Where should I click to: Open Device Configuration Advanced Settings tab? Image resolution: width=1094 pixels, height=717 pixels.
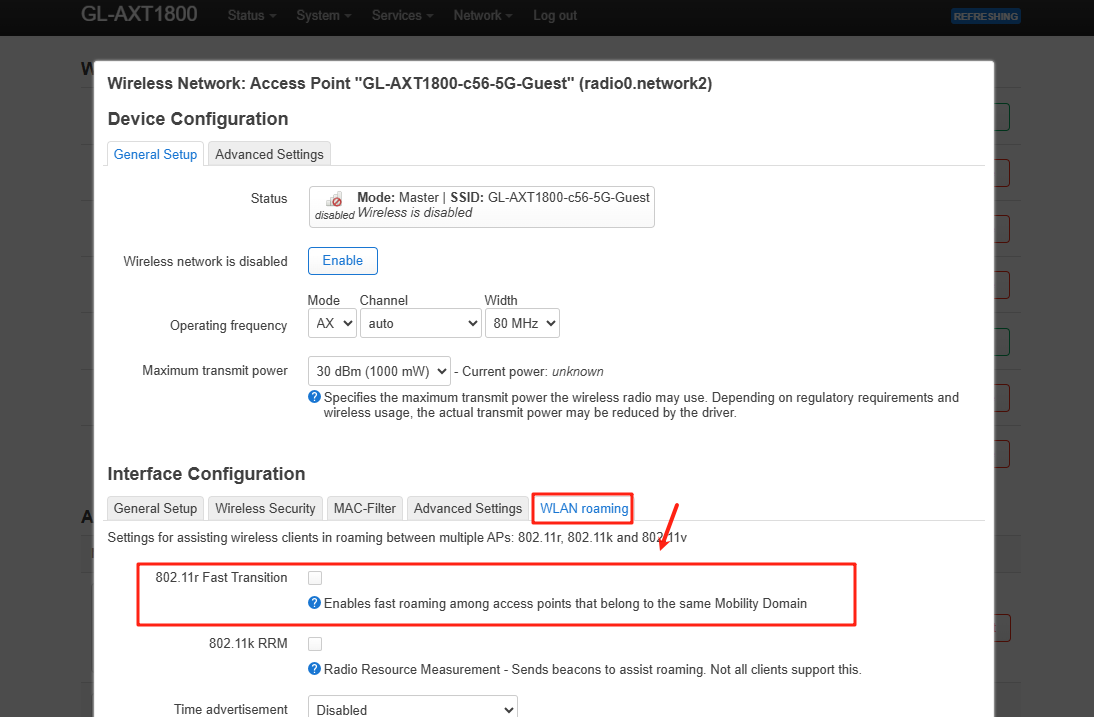point(269,154)
